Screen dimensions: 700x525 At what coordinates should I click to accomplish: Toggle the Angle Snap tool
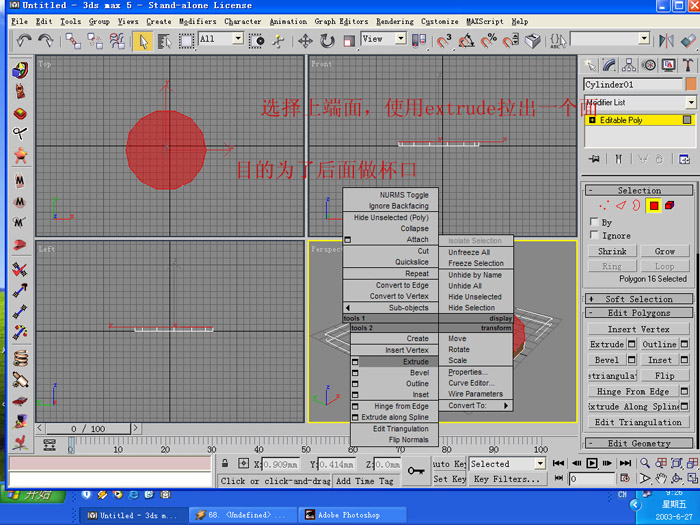pos(466,41)
